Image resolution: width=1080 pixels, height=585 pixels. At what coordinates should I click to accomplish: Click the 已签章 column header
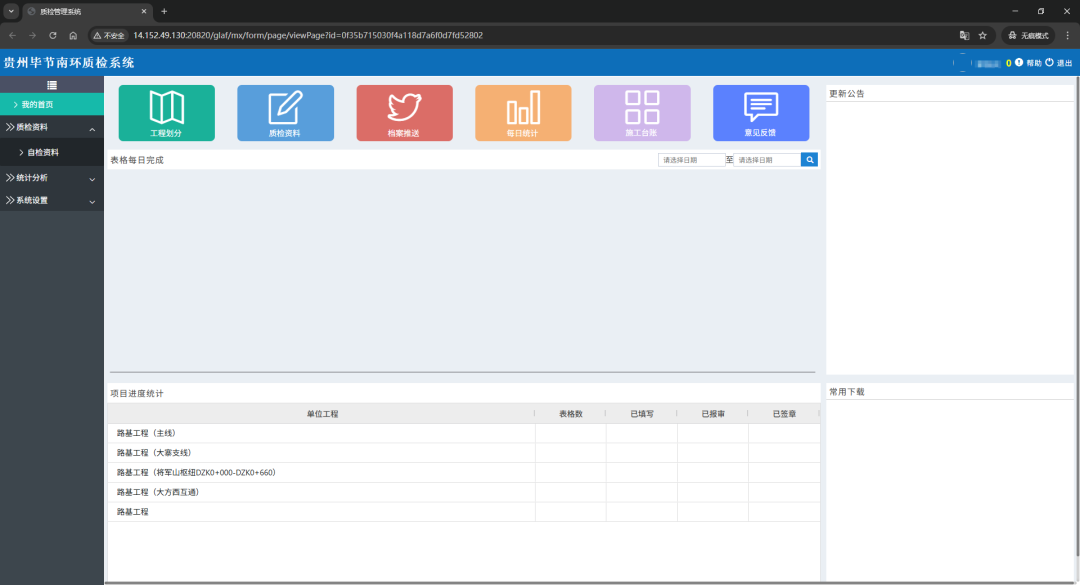coord(785,413)
